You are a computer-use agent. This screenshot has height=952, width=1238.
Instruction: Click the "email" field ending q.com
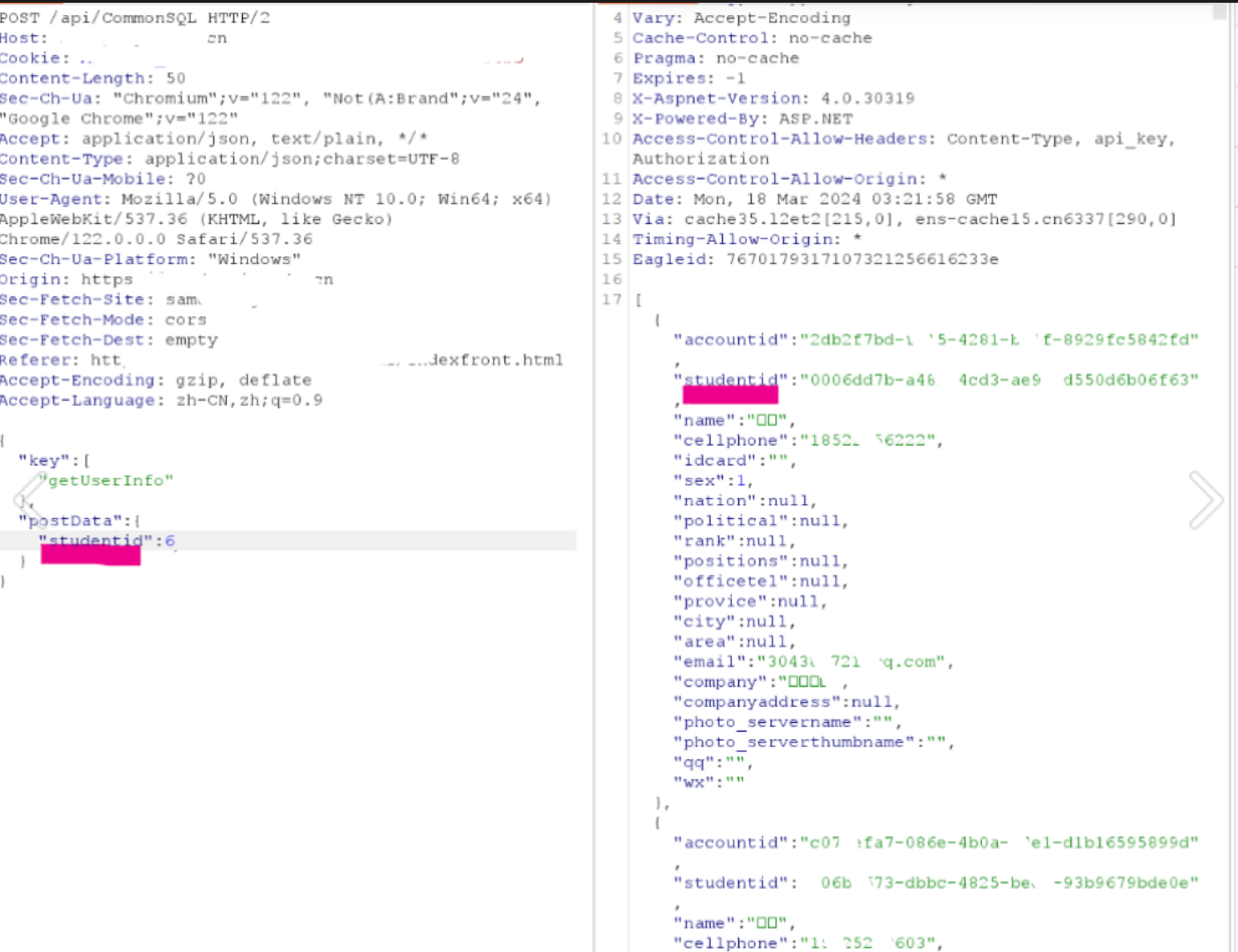click(814, 662)
